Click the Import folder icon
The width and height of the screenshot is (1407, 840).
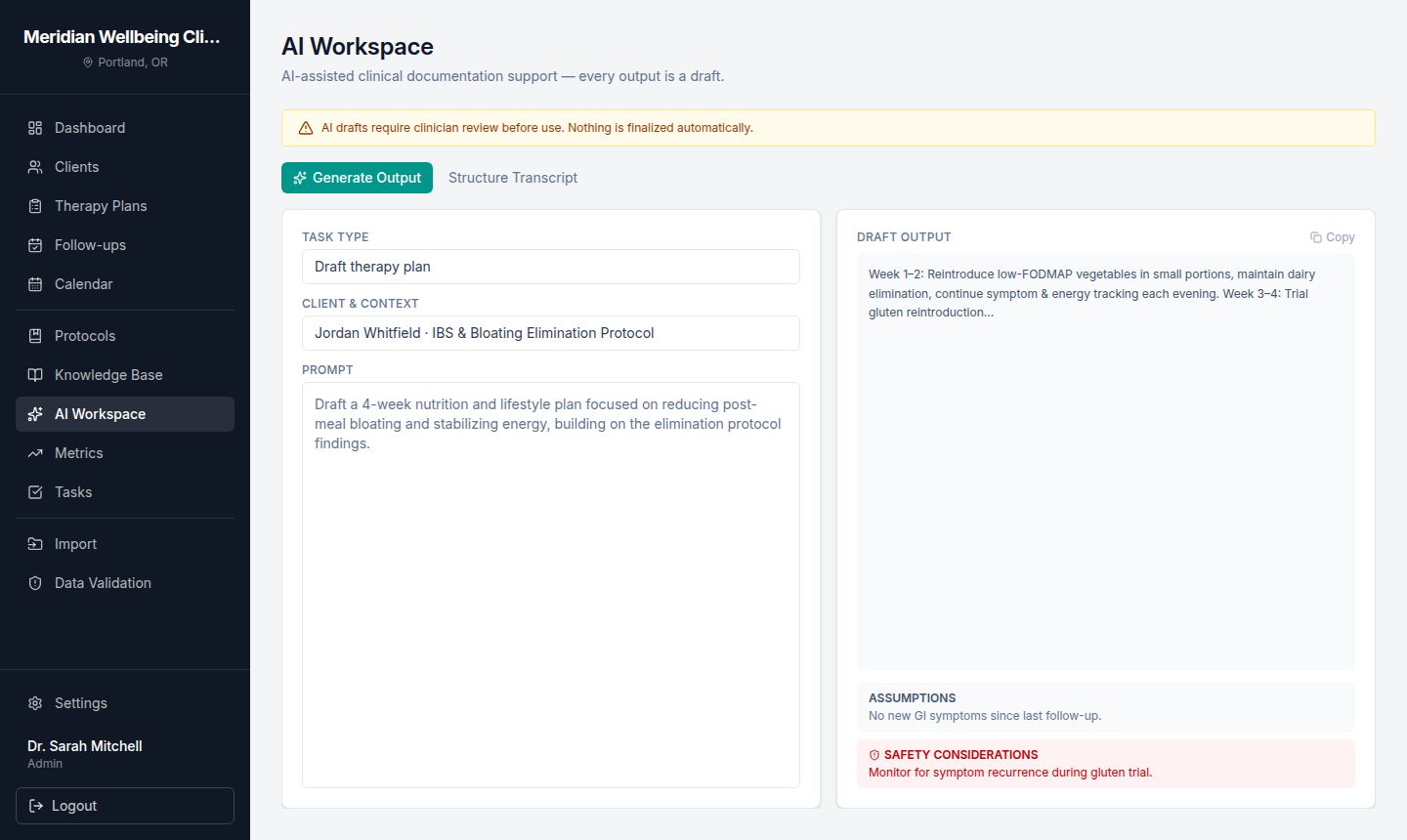click(35, 544)
